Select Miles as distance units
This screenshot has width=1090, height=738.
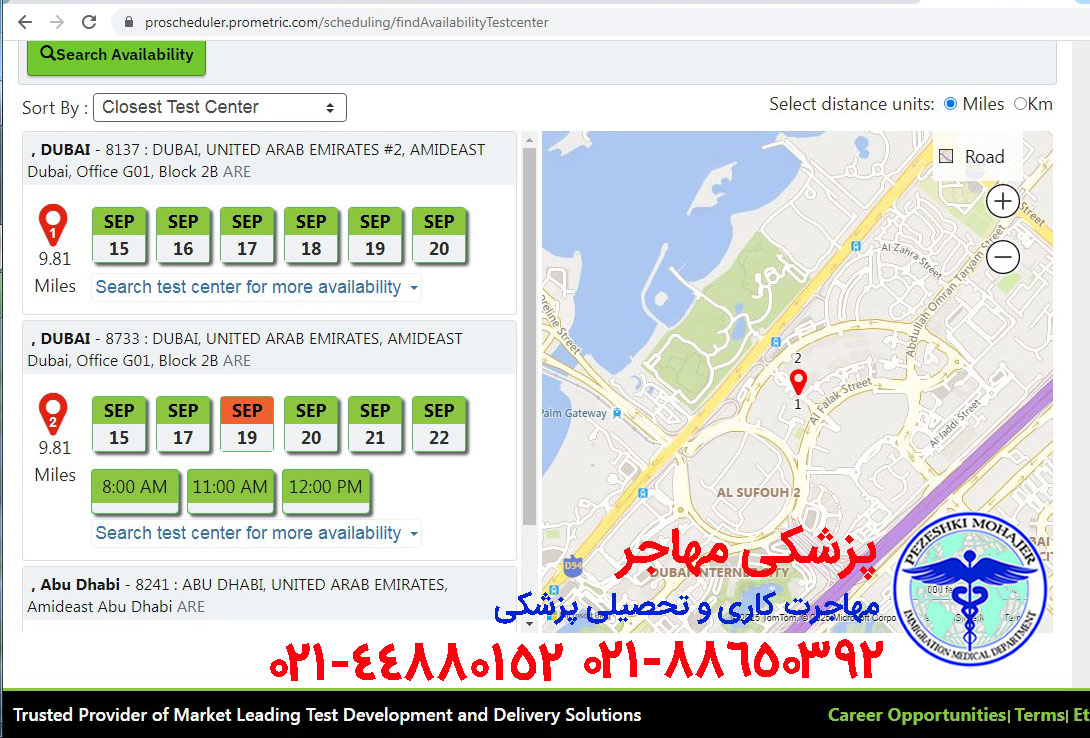tap(950, 103)
